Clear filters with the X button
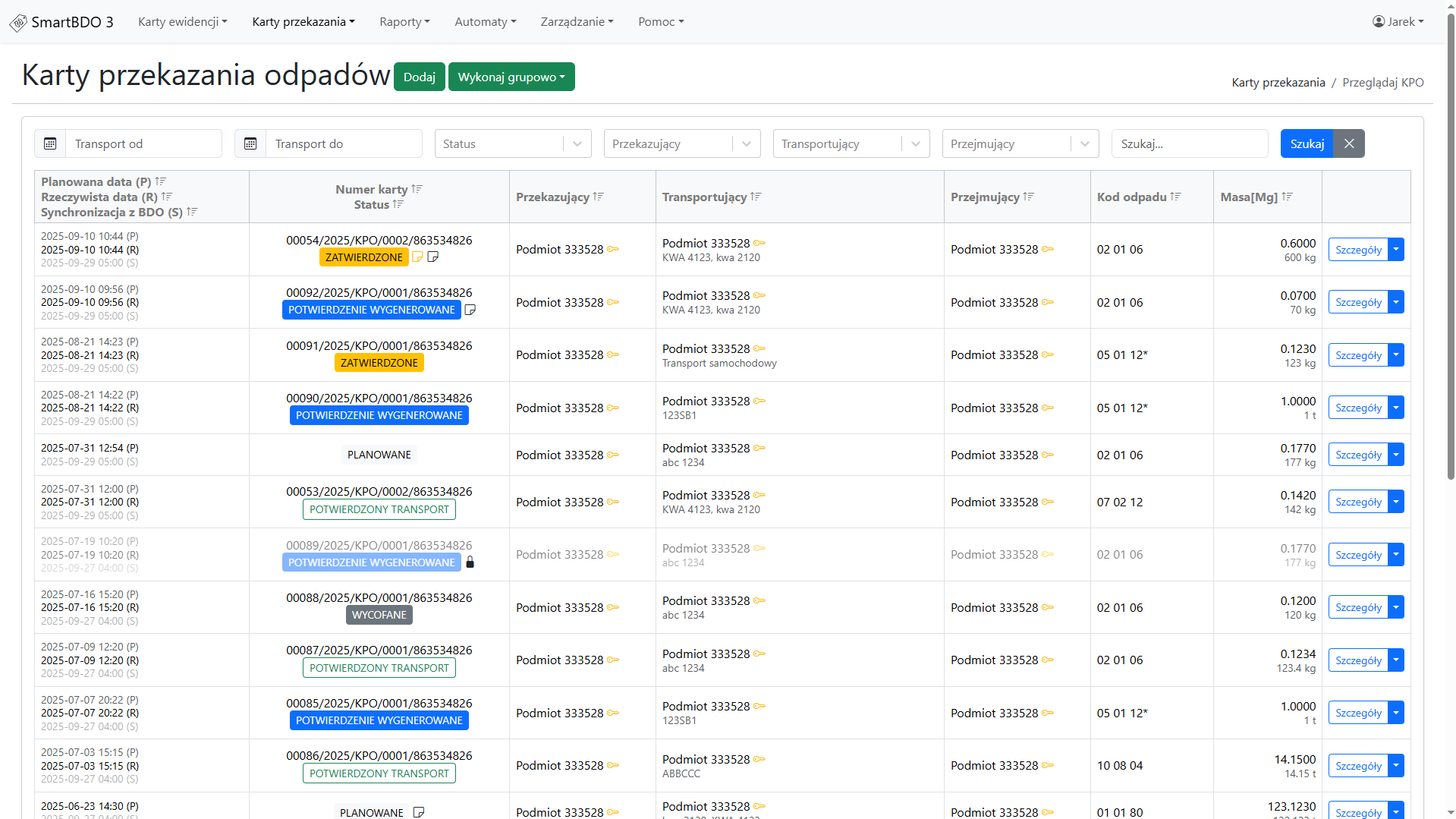The image size is (1456, 819). (x=1348, y=143)
